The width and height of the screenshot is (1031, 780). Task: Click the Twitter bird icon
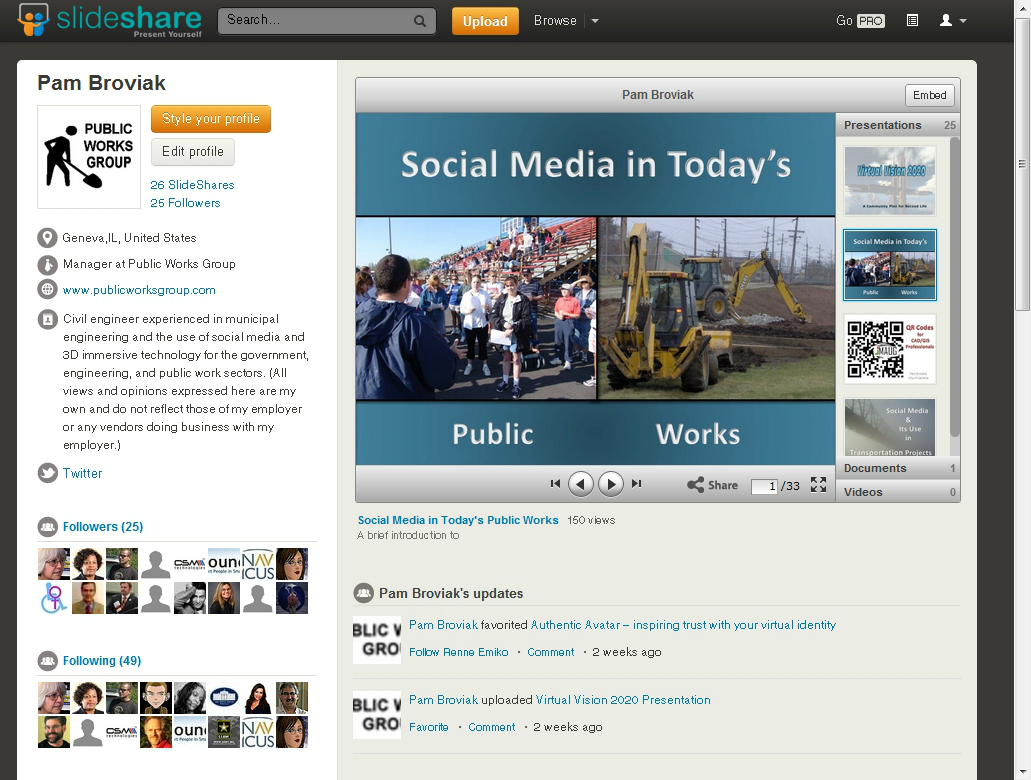(x=47, y=473)
